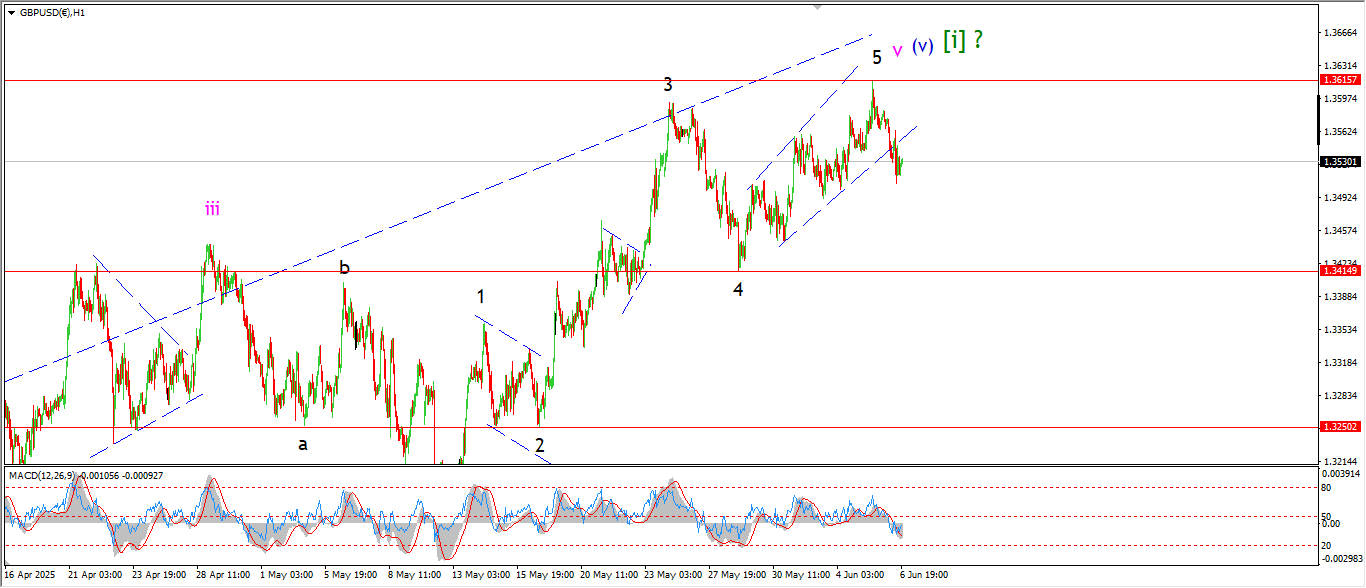Click the red 1.34149 price tag
This screenshot has height=588, width=1366.
(1339, 271)
